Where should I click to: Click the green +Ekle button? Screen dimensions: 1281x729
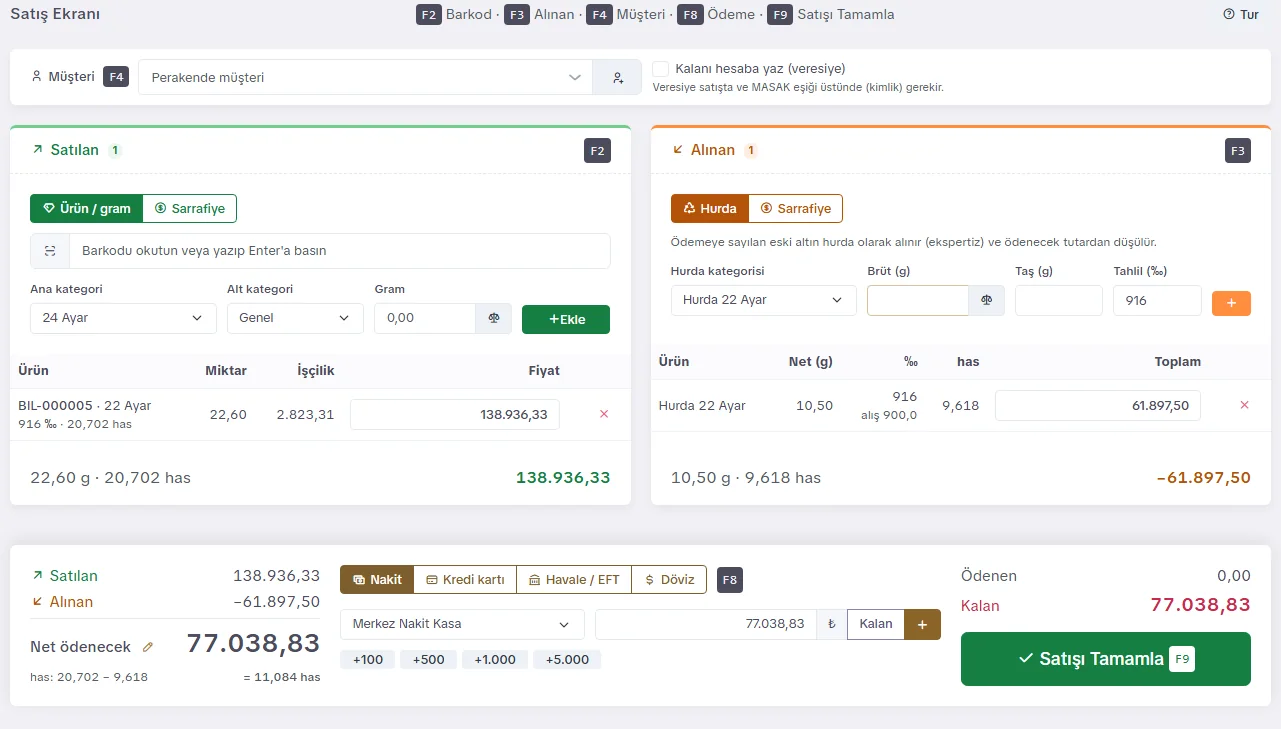[566, 319]
